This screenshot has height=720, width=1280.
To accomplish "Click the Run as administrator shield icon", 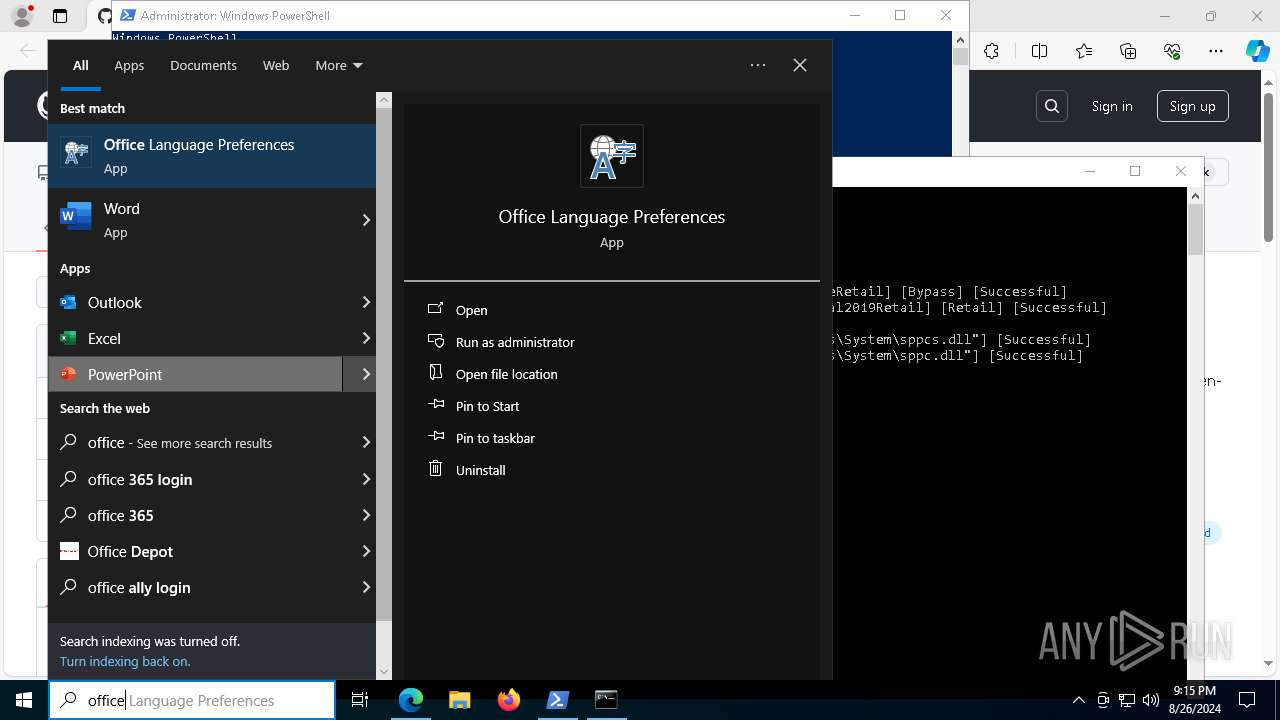I will tap(436, 341).
